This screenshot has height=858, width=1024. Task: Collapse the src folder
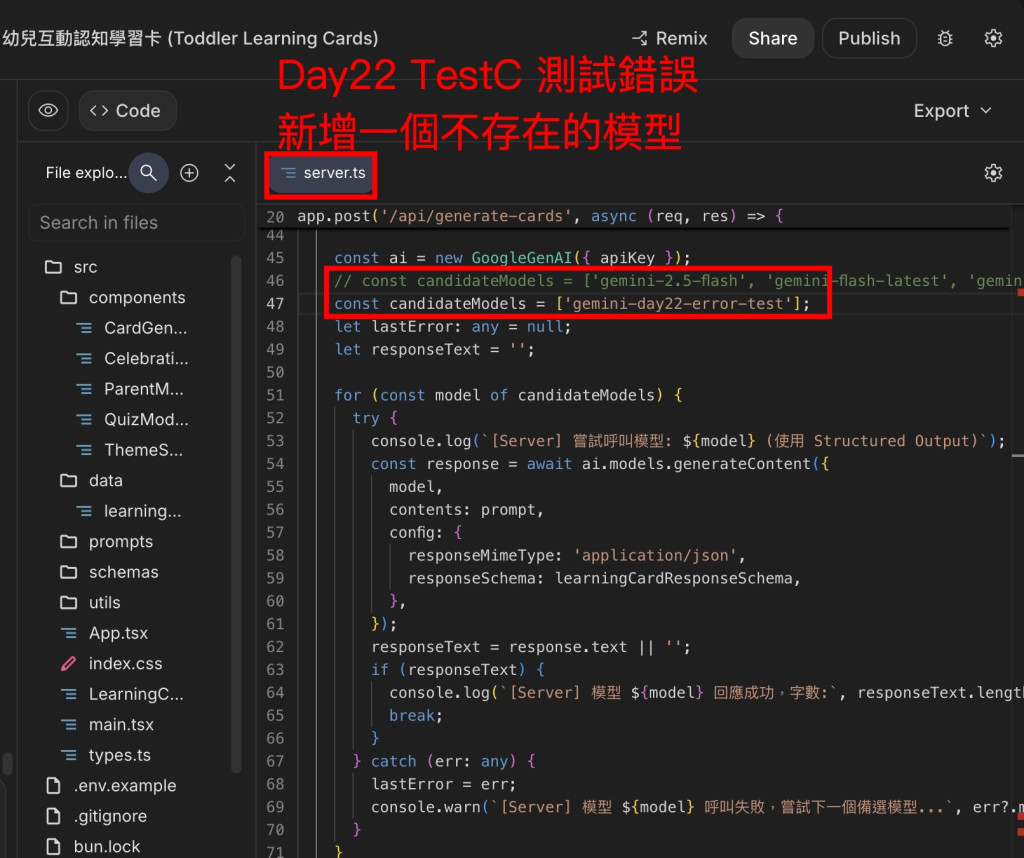tap(71, 267)
